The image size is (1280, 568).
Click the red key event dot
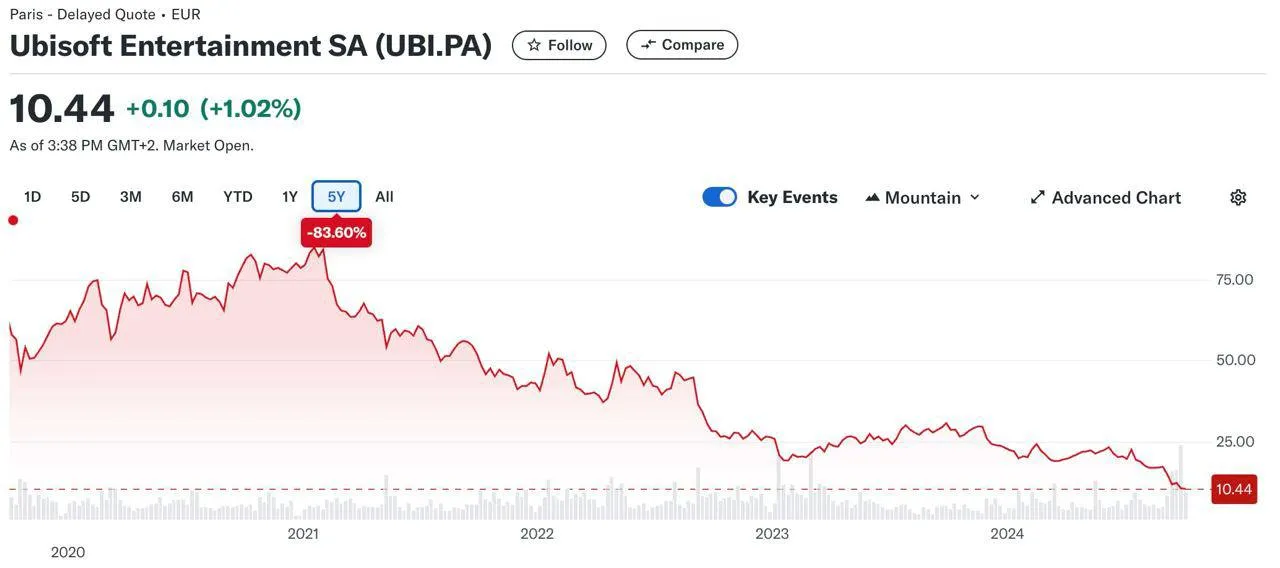point(13,220)
